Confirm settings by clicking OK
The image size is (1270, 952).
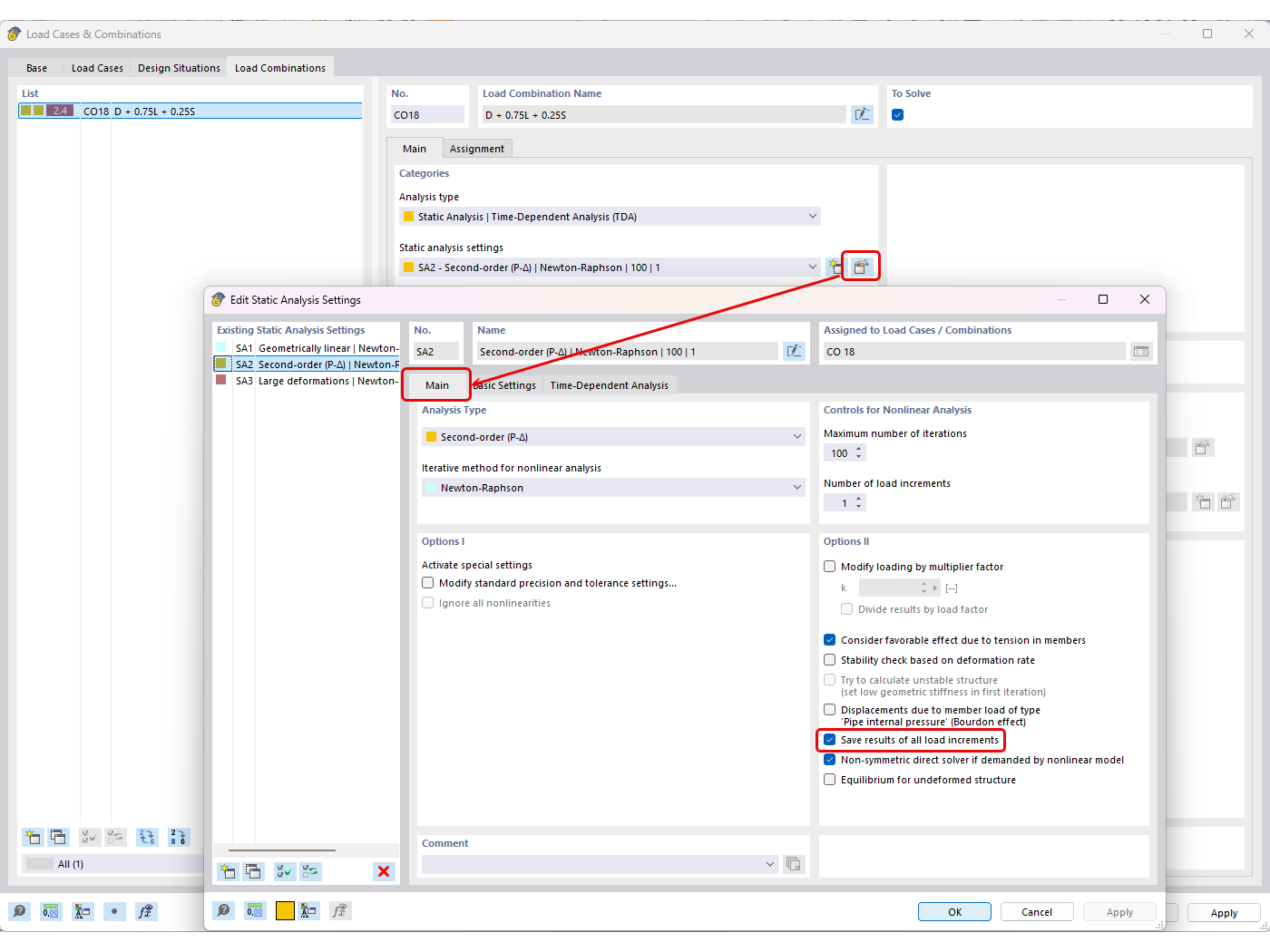tap(953, 911)
